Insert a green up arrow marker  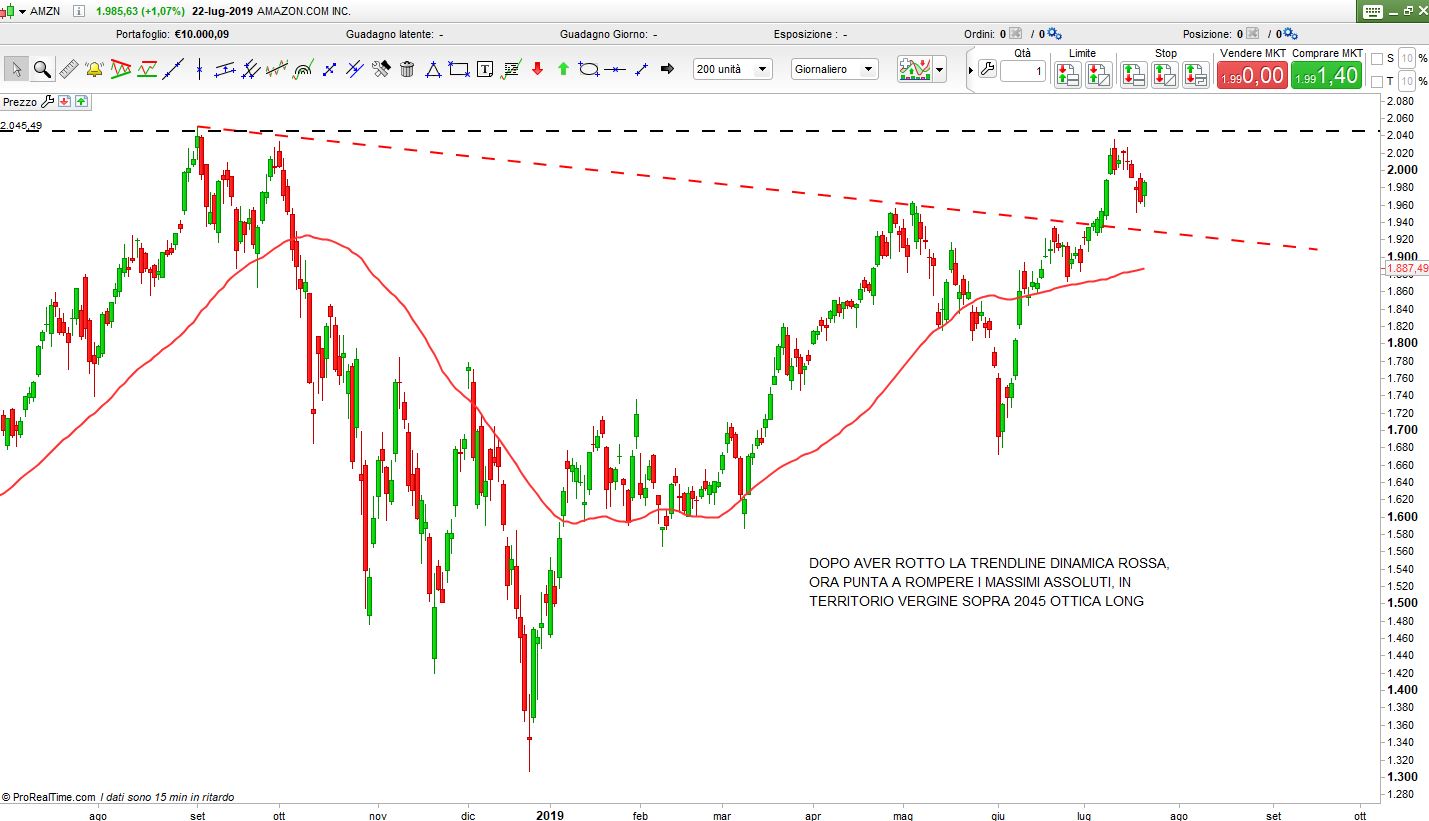tap(563, 69)
